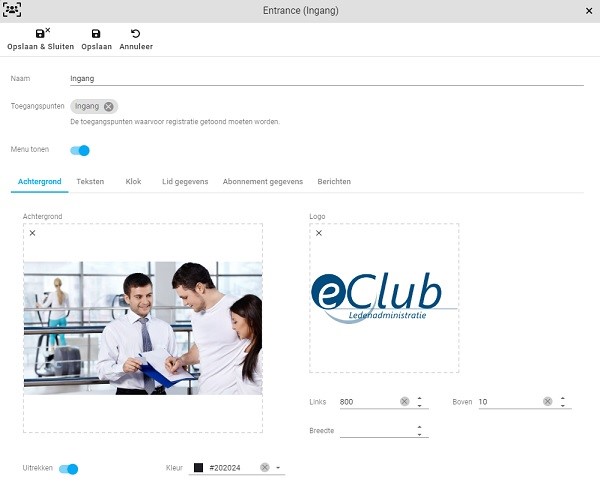This screenshot has width=600, height=498.
Task: Remove the Achtergrond background image
Action: [33, 233]
